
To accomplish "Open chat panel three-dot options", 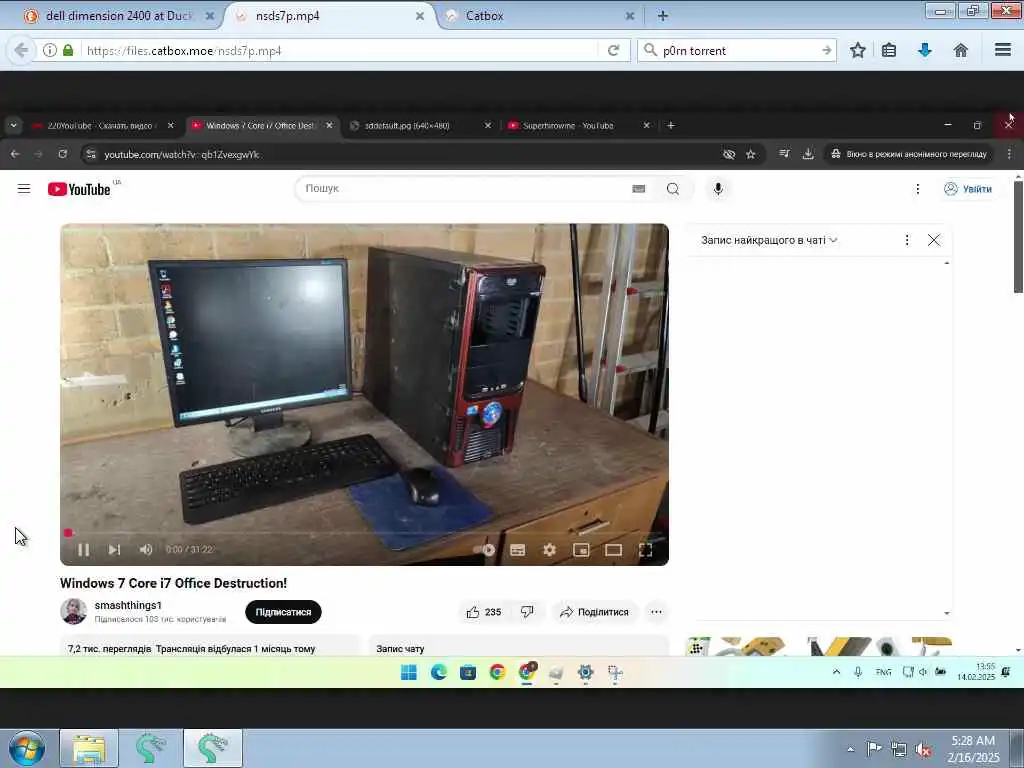I will pos(906,240).
